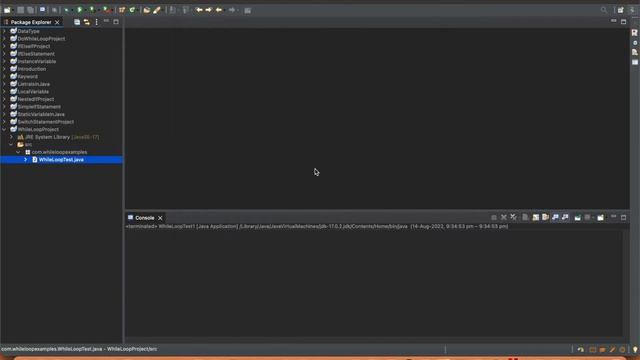Viewport: 640px width, 360px height.
Task: Select the LocalVariable project
Action: click(33, 91)
